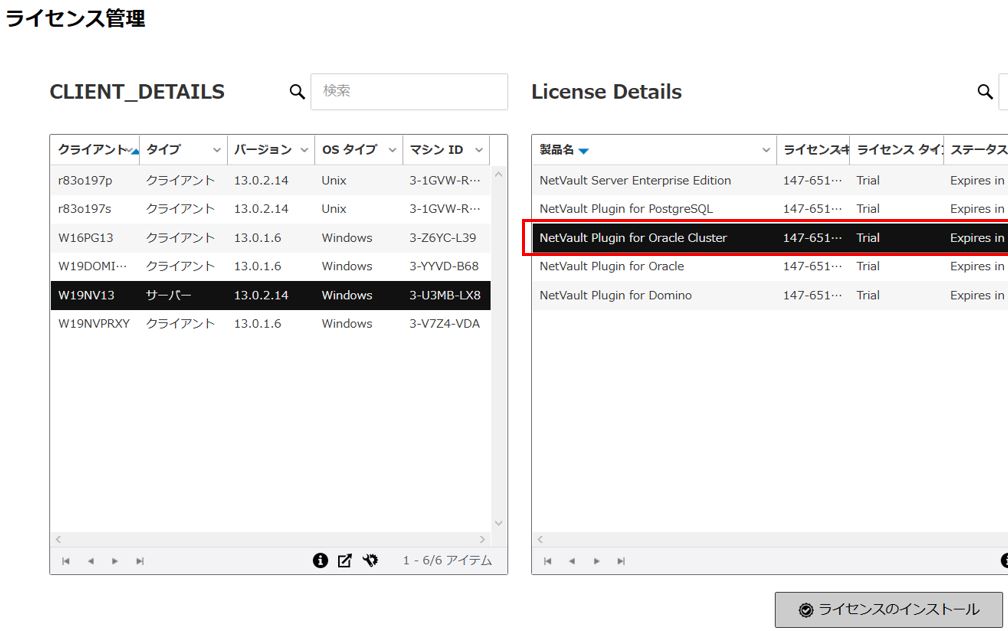Select NetVault Server Enterprise Edition license
This screenshot has width=1008, height=631.
(x=770, y=181)
